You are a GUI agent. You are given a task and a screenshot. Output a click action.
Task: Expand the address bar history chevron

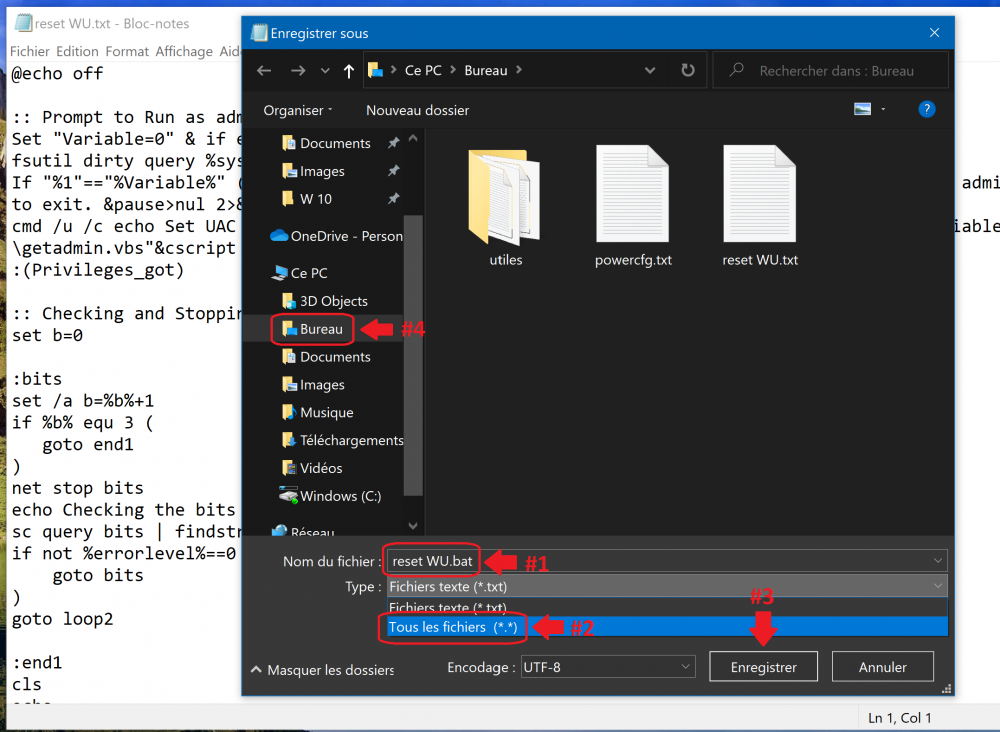[x=650, y=71]
